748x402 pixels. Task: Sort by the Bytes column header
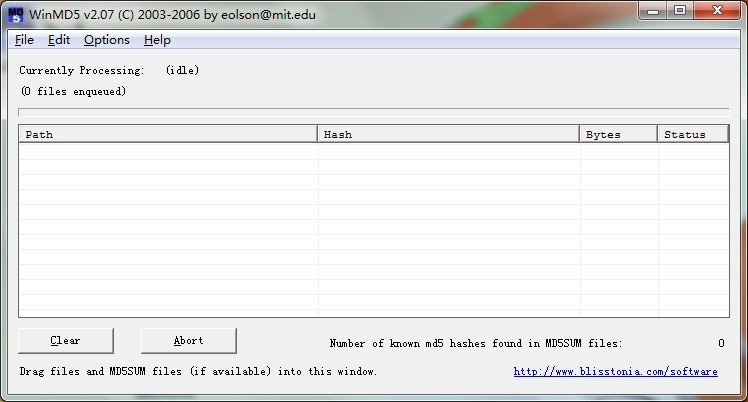(618, 134)
